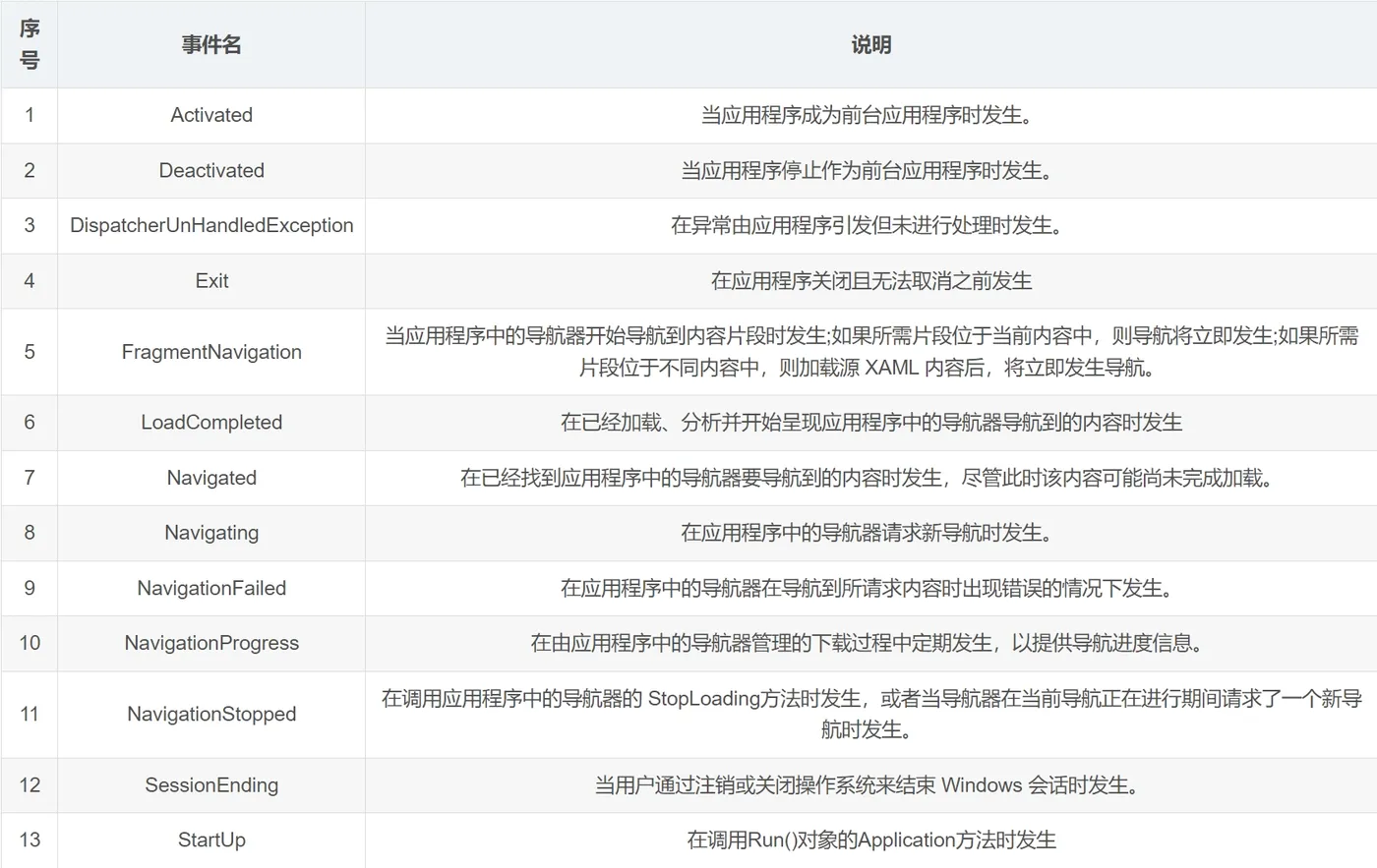This screenshot has height=868, width=1377.
Task: Click row number 13 cell
Action: [30, 839]
